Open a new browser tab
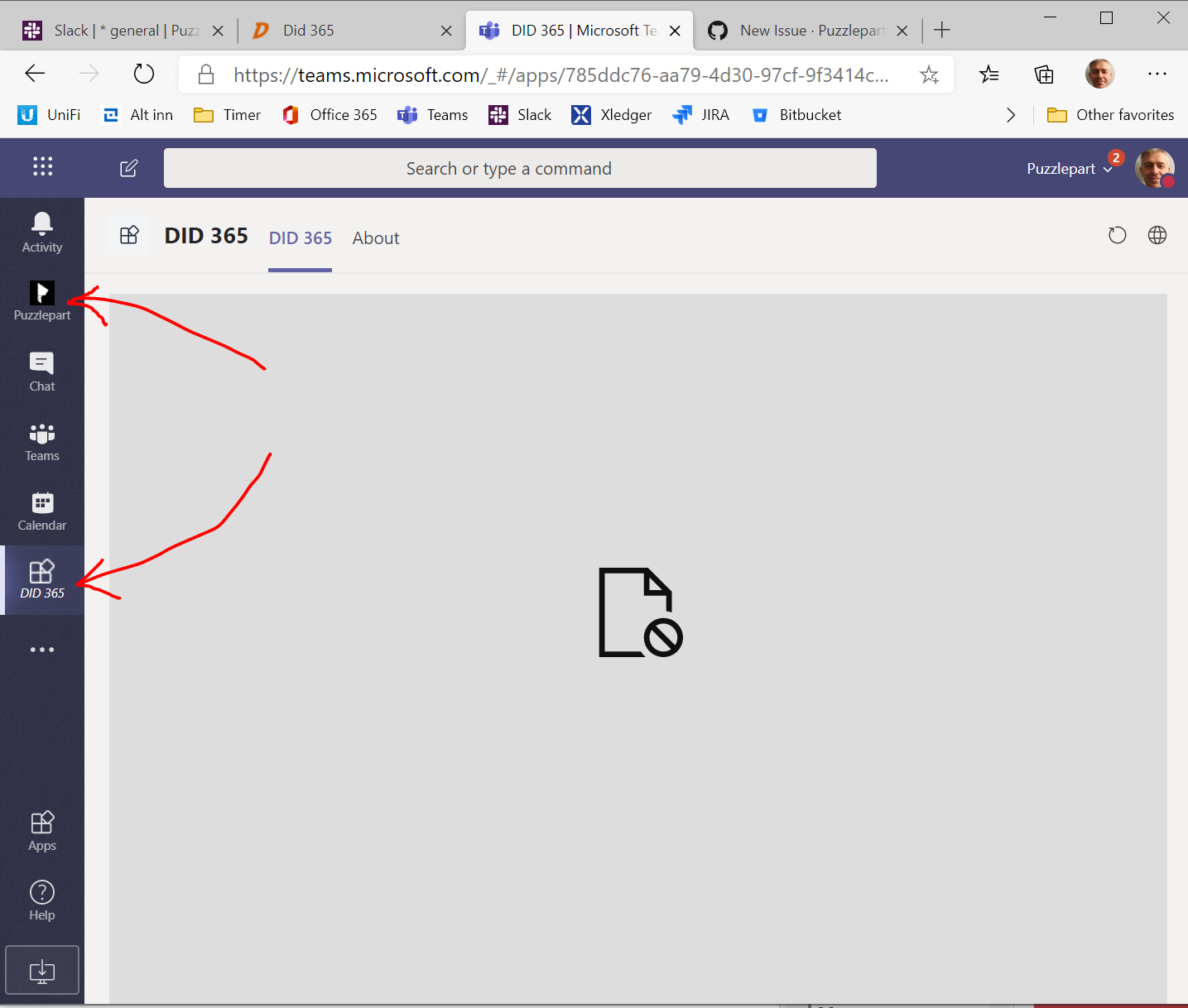The image size is (1188, 1008). coord(941,31)
